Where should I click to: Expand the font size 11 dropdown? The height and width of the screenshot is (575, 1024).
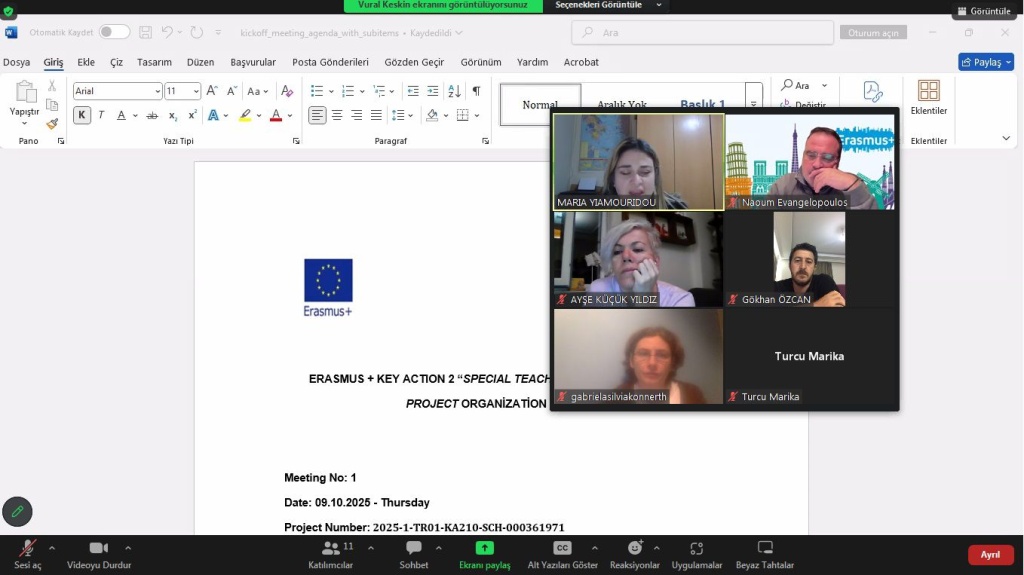(x=196, y=91)
